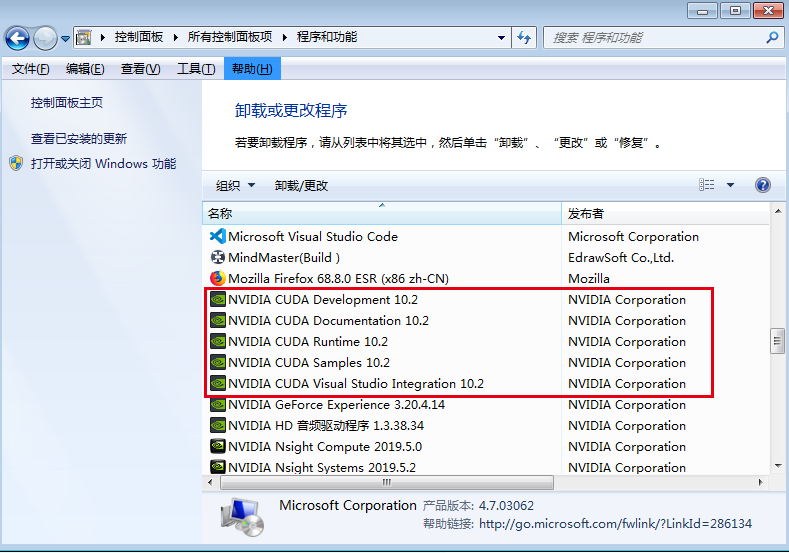Click the details pane program thumbnail

point(243,517)
